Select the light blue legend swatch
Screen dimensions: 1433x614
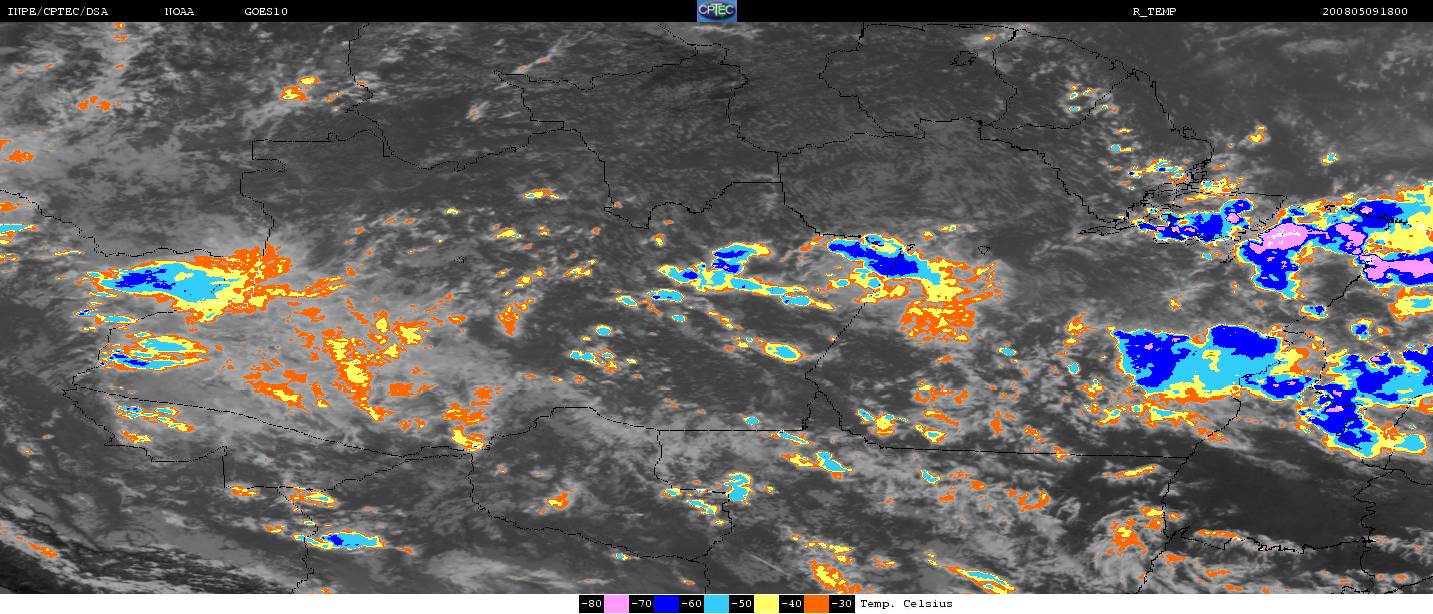(716, 604)
